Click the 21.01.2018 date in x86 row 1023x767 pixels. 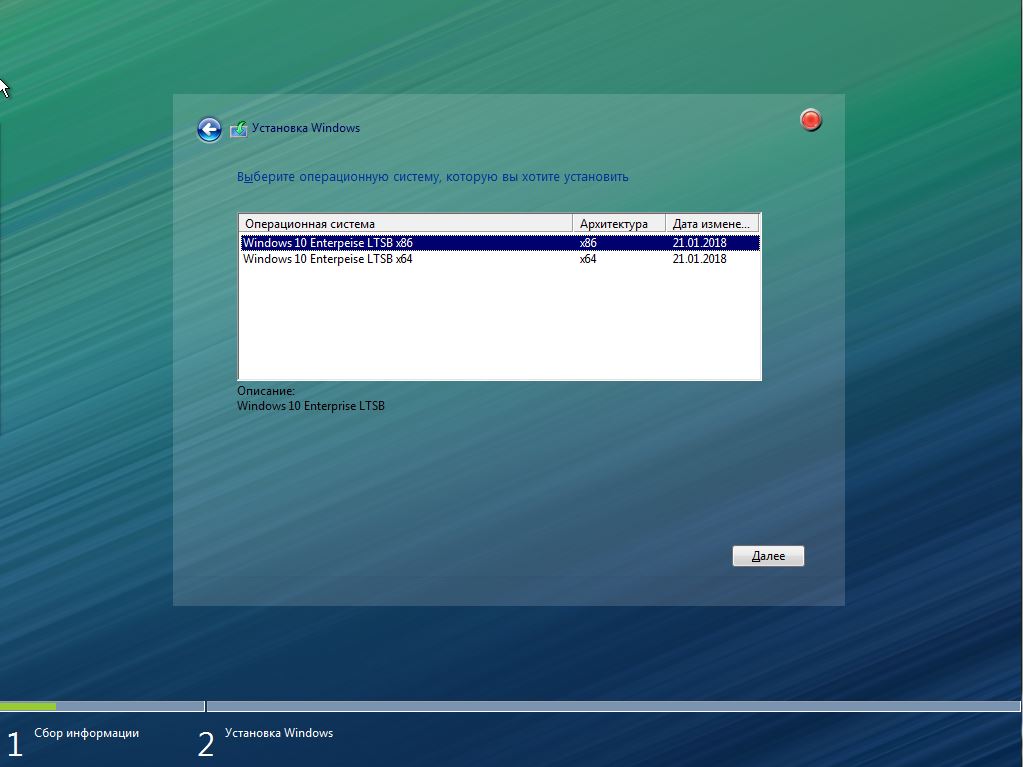(699, 243)
